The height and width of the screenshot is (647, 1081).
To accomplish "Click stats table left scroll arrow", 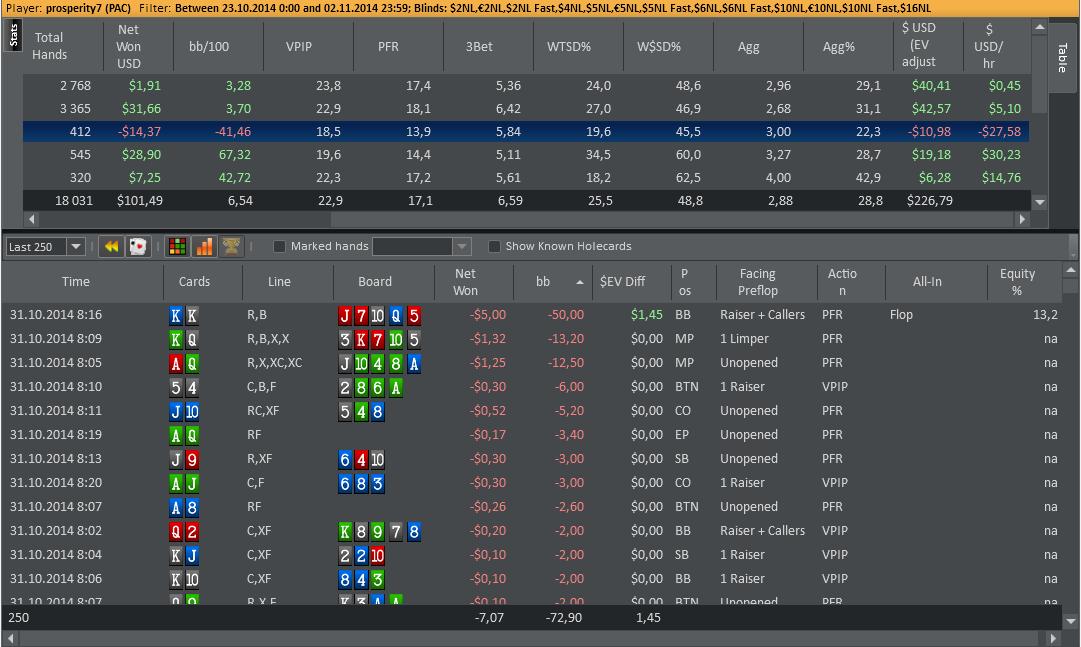I will coord(31,219).
